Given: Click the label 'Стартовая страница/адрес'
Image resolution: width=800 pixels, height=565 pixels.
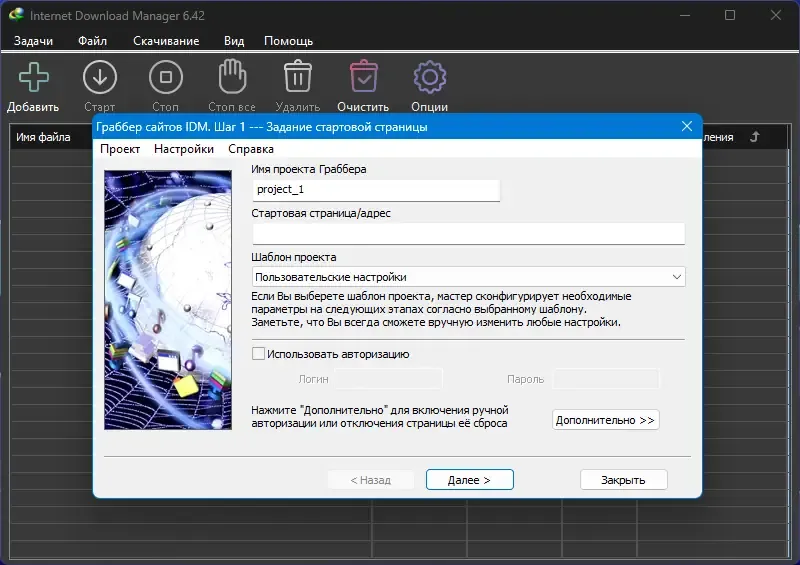Looking at the screenshot, I should coord(321,213).
